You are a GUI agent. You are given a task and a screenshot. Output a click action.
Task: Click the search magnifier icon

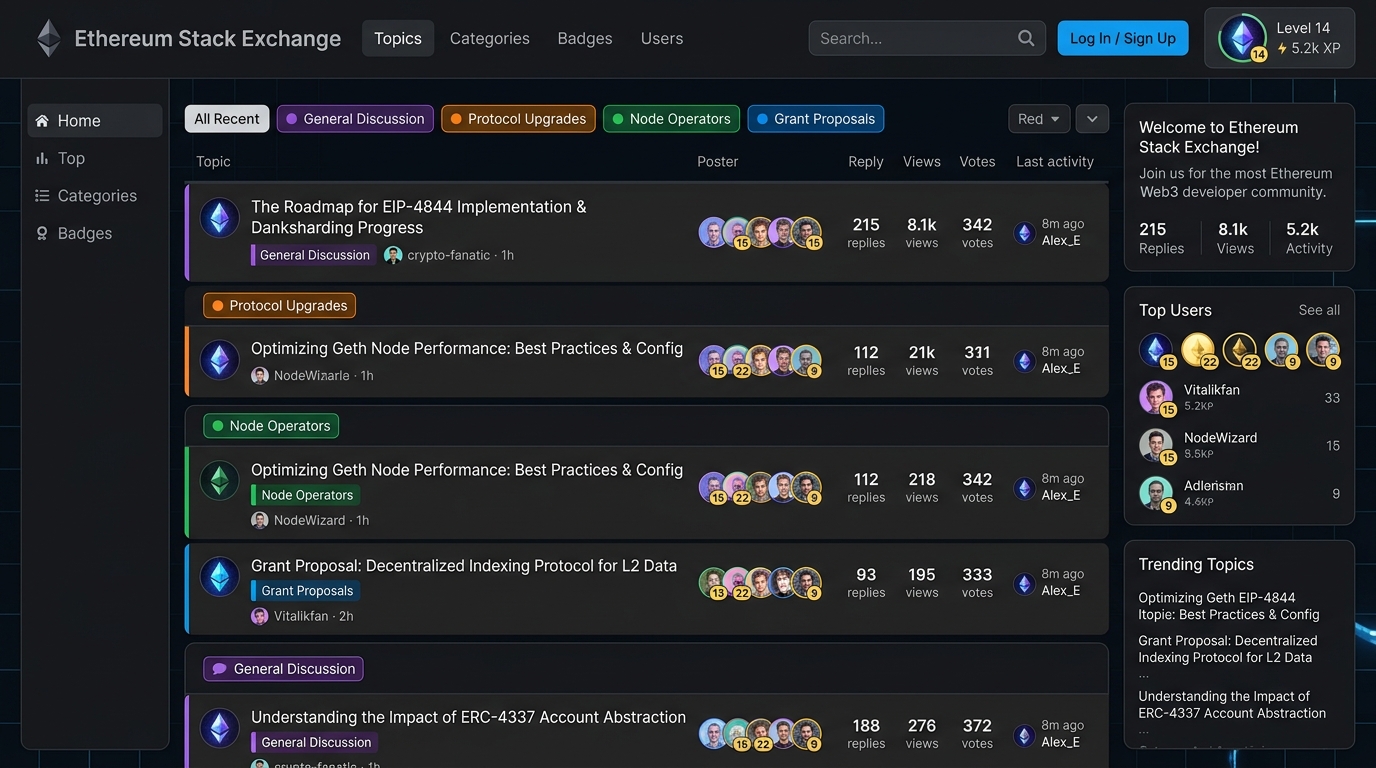point(1026,38)
